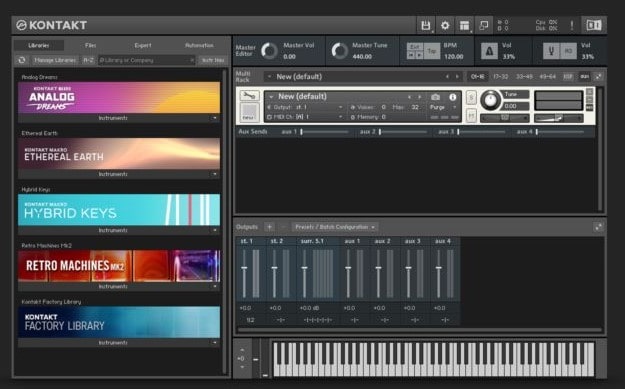Open the workspace panel layout menu

coord(464,26)
